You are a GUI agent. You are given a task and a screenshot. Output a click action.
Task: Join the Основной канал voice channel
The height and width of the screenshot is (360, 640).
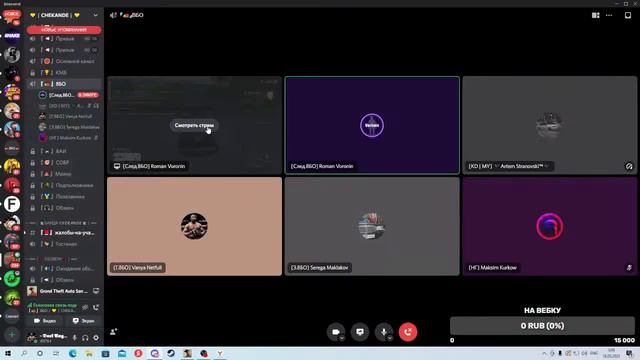tap(63, 61)
